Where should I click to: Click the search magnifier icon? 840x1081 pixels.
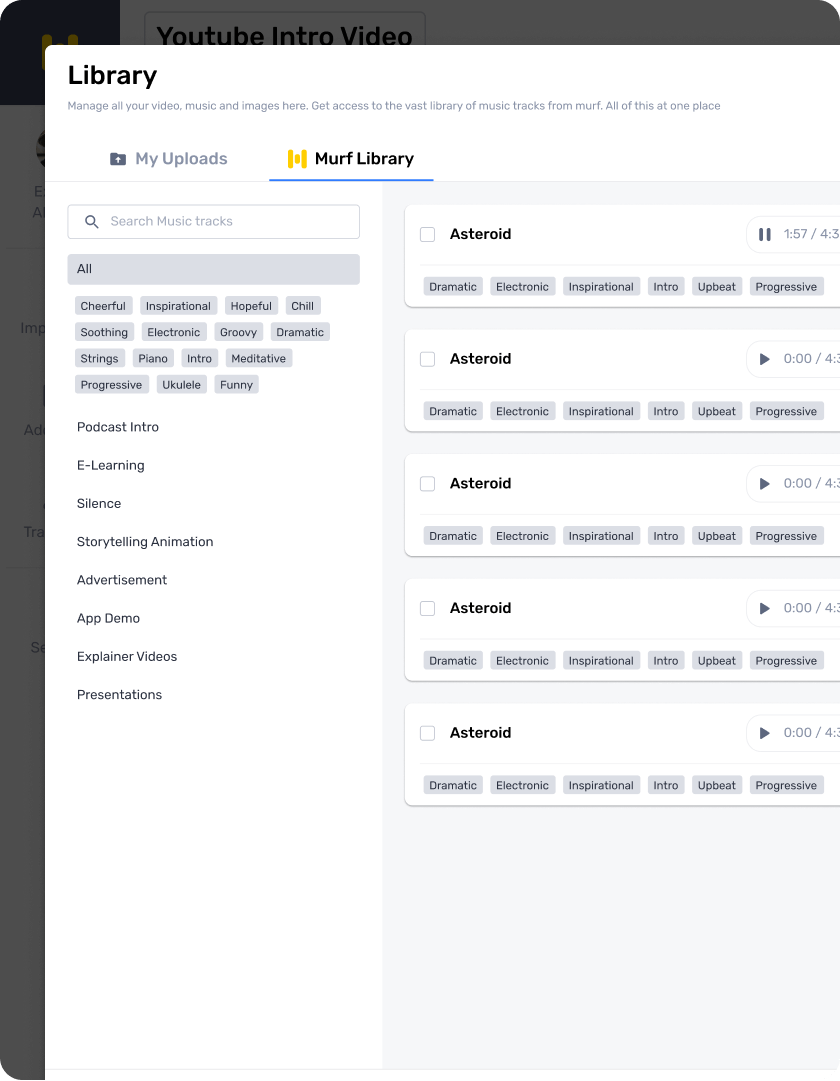[92, 221]
